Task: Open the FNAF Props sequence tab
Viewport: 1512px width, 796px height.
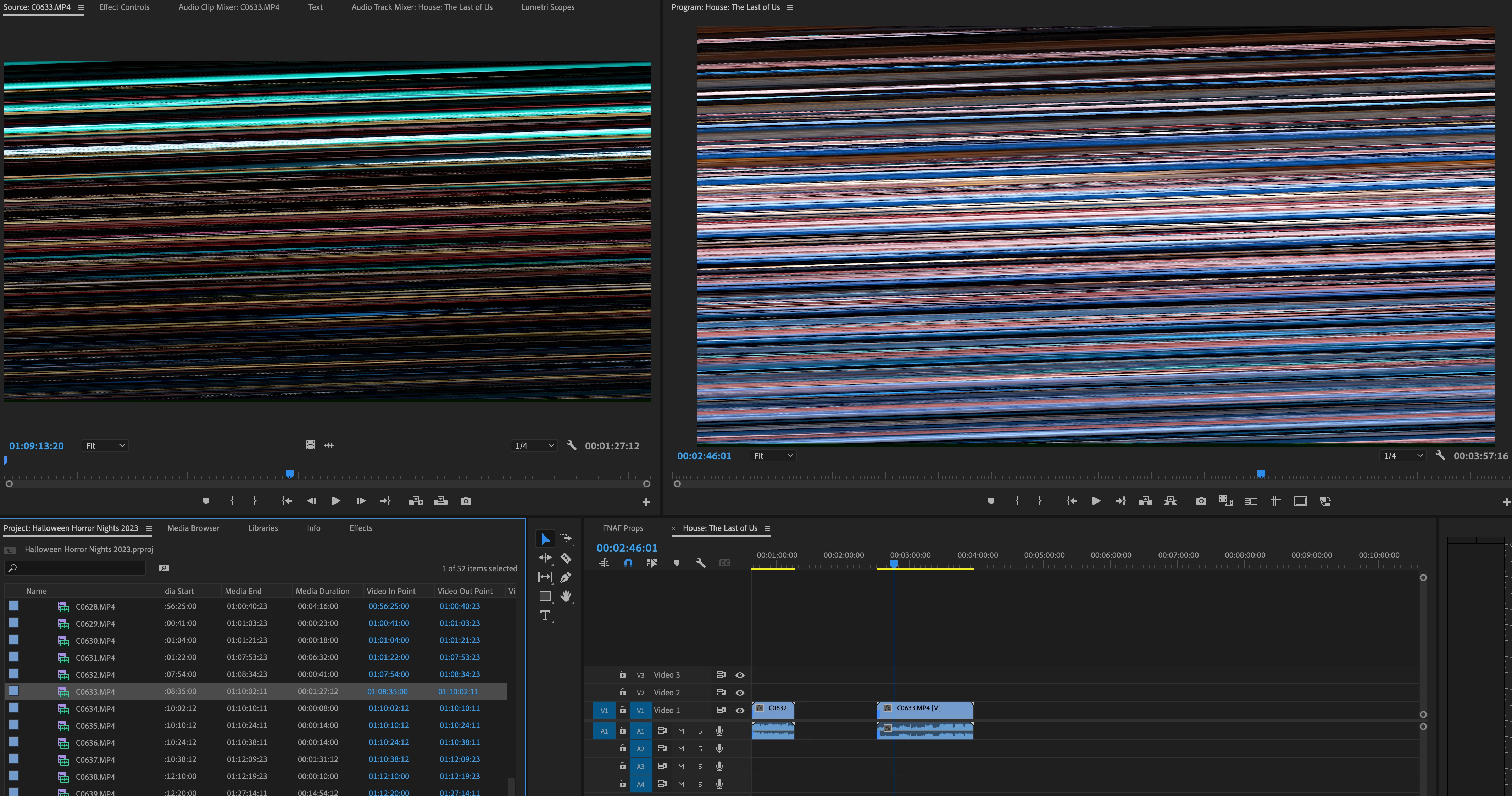Action: pyautogui.click(x=622, y=528)
